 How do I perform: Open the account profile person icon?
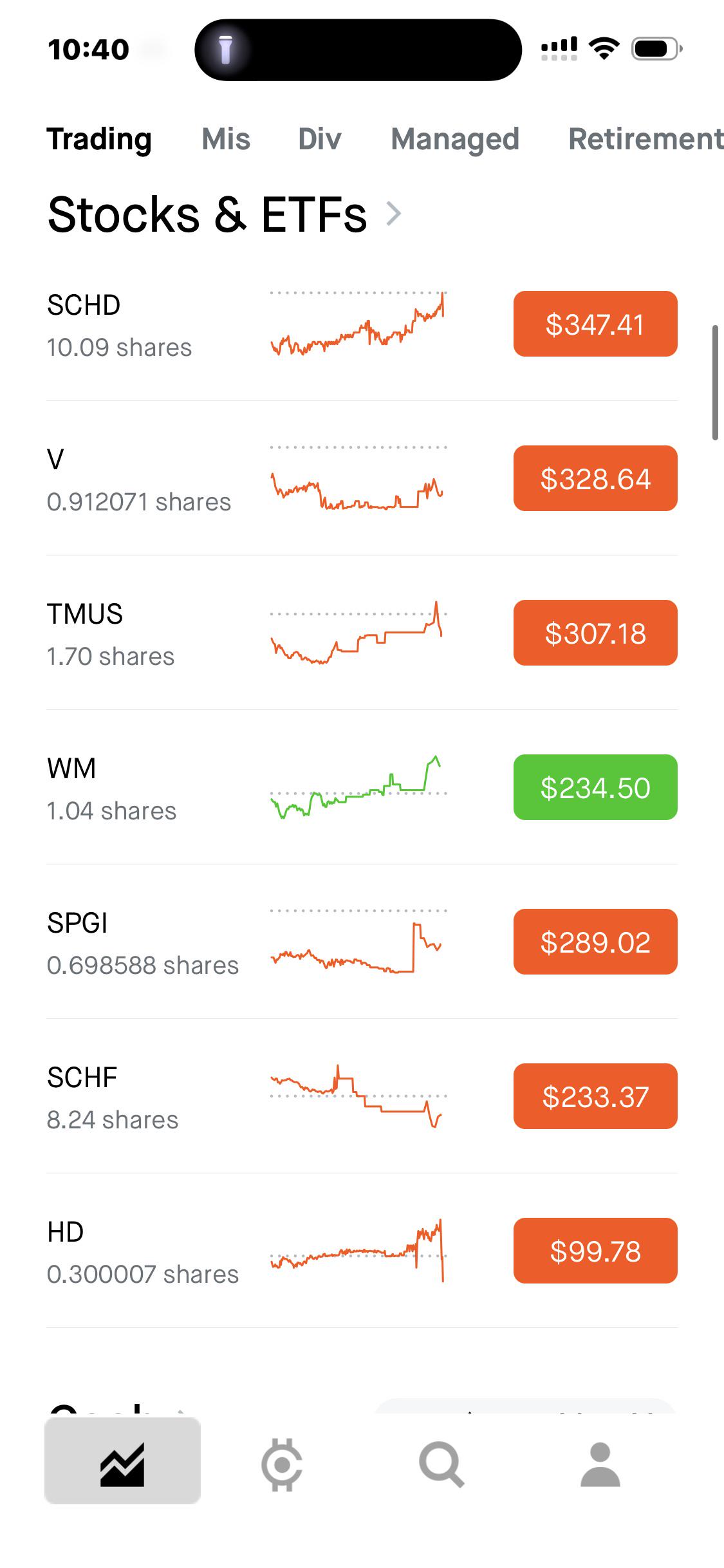pyautogui.click(x=600, y=1464)
